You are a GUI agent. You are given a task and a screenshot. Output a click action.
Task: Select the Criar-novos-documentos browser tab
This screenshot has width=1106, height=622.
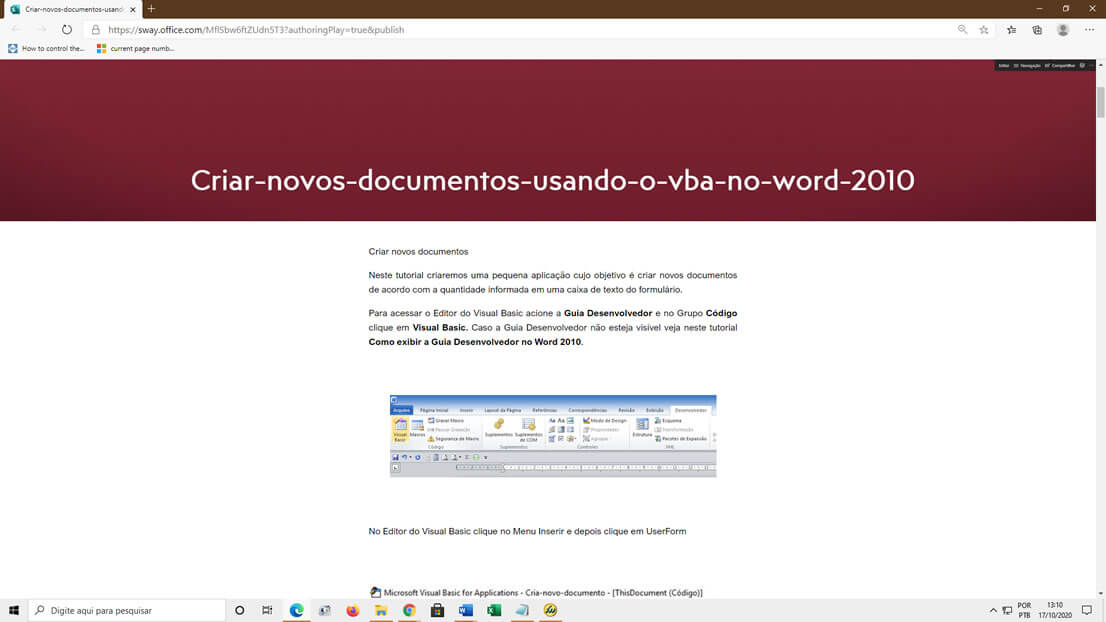click(x=72, y=9)
